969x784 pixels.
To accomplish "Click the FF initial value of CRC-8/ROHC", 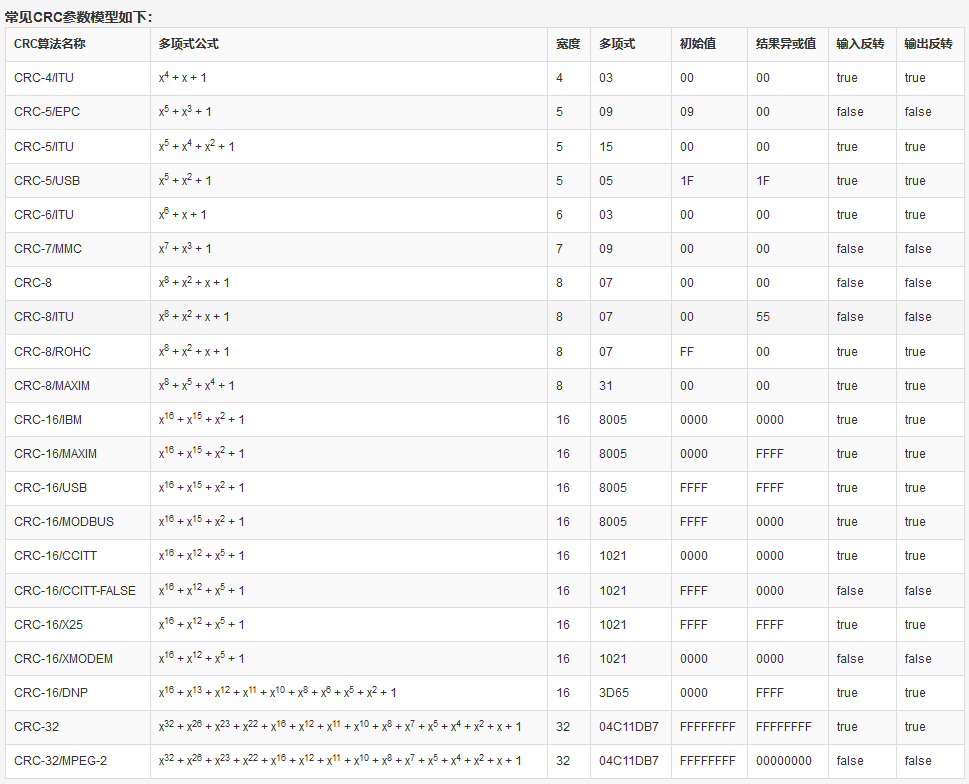I will 686,352.
